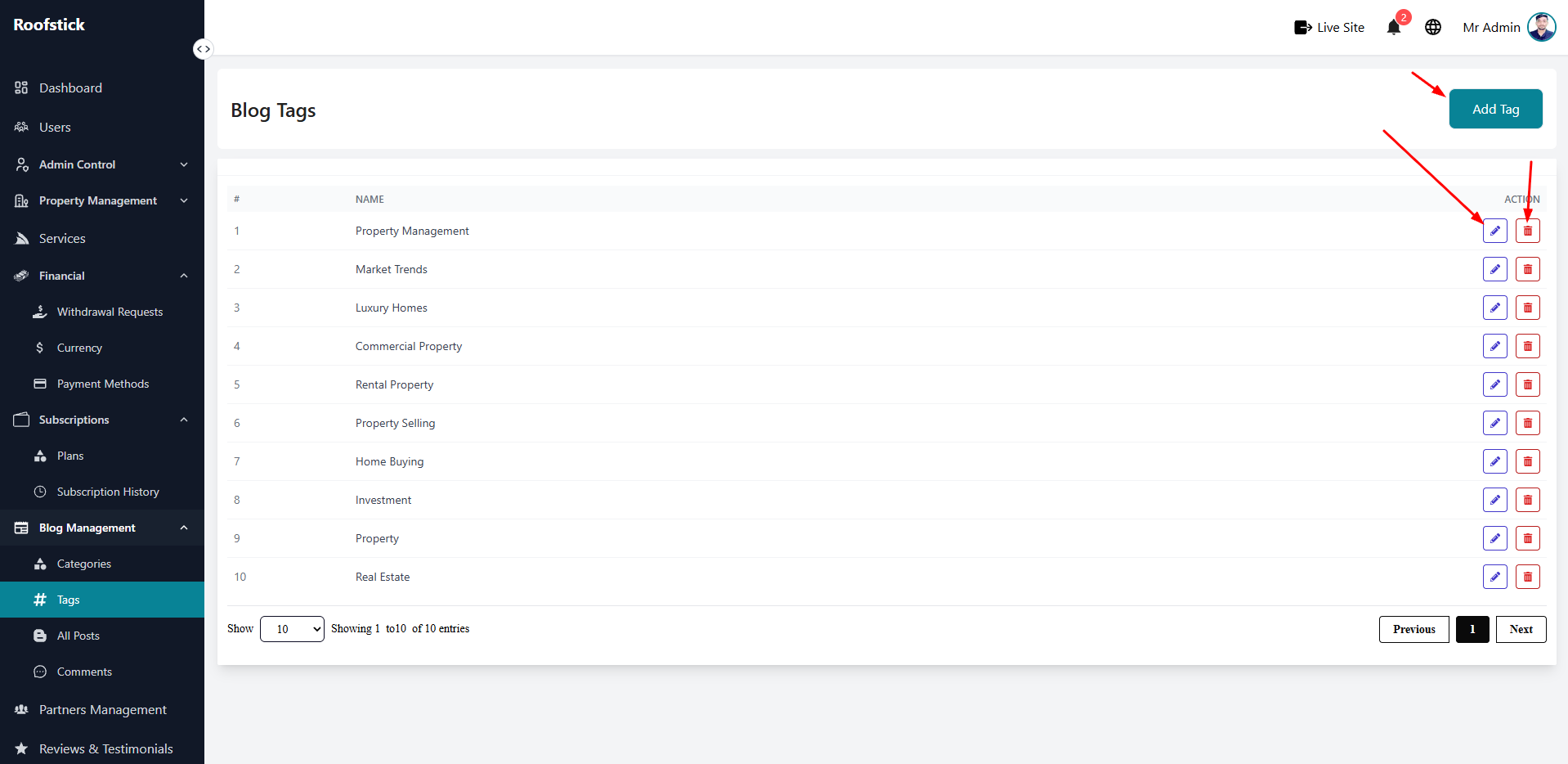Screen dimensions: 1568x764
Task: Open Withdrawal Requests page
Action: (x=102, y=312)
